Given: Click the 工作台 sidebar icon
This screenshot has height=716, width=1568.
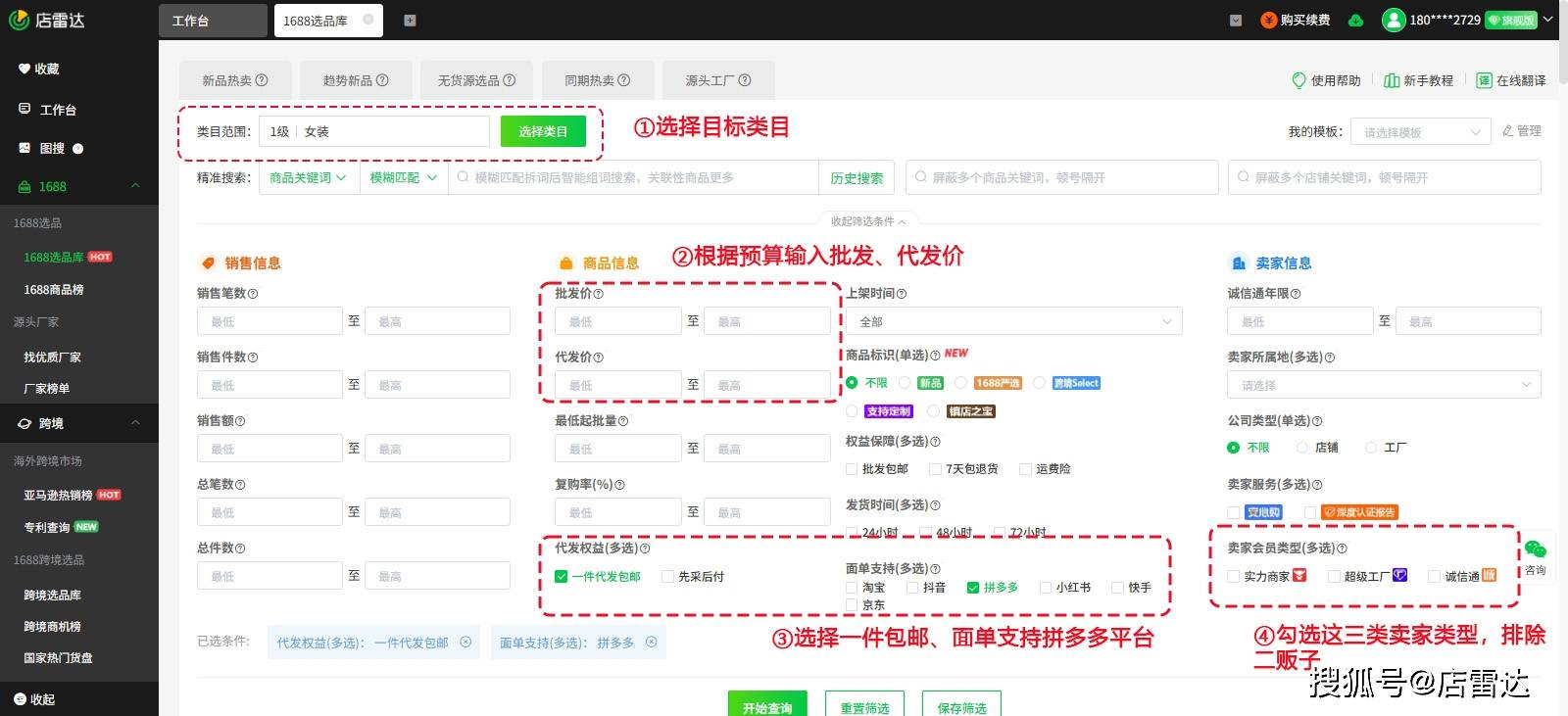Looking at the screenshot, I should pos(24,109).
